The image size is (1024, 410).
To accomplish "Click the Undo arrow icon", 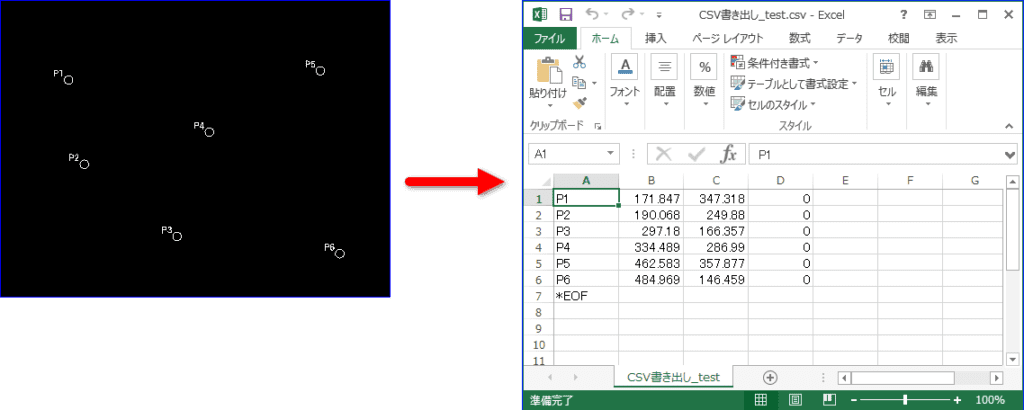I will pos(592,14).
